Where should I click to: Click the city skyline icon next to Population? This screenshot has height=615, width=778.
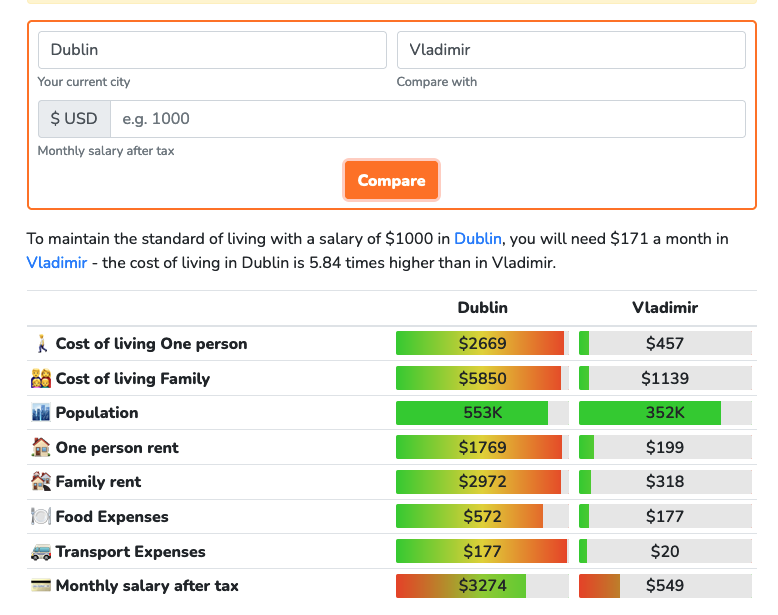[41, 413]
